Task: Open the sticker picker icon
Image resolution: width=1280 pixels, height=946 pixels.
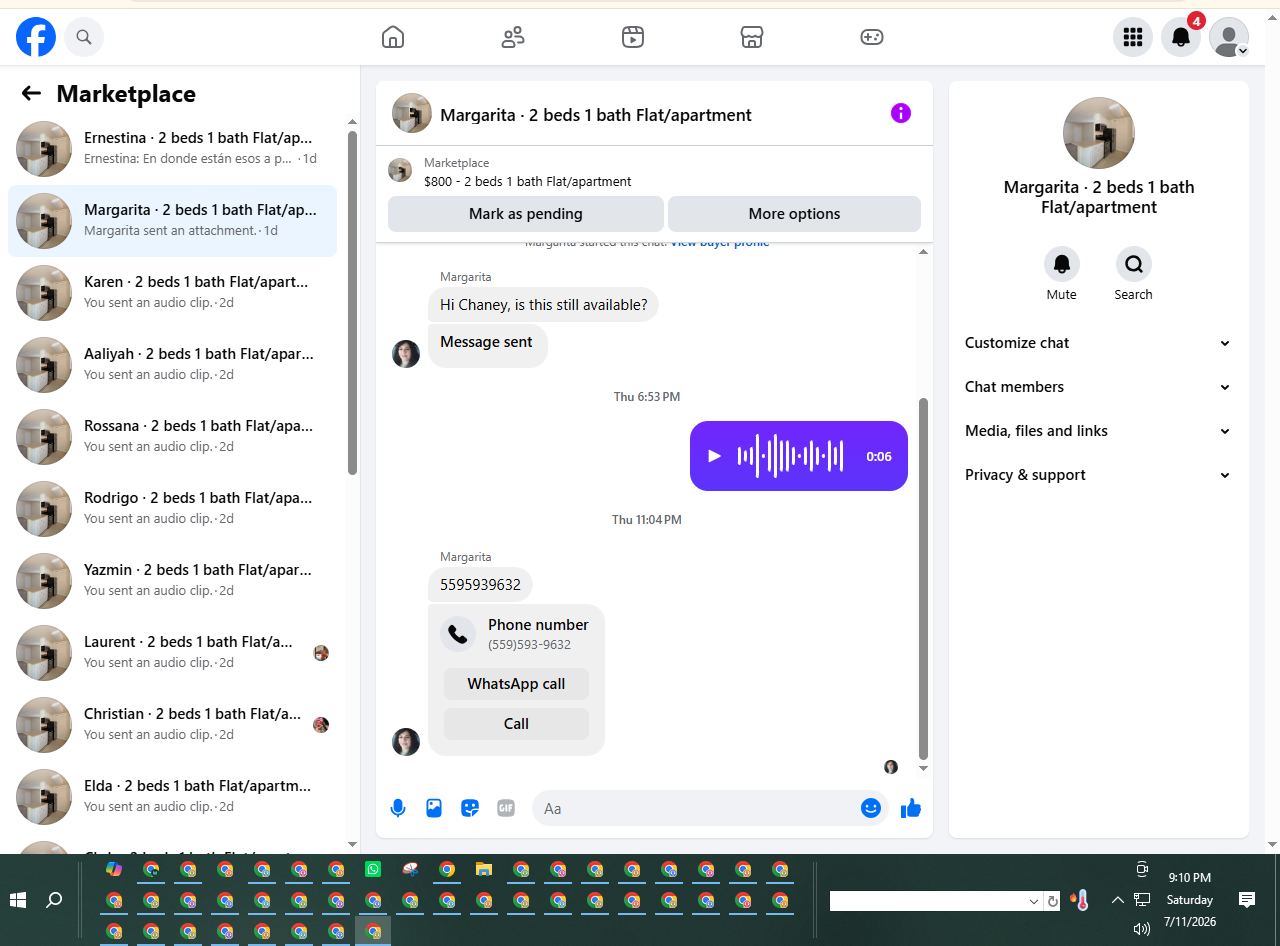Action: [x=470, y=808]
